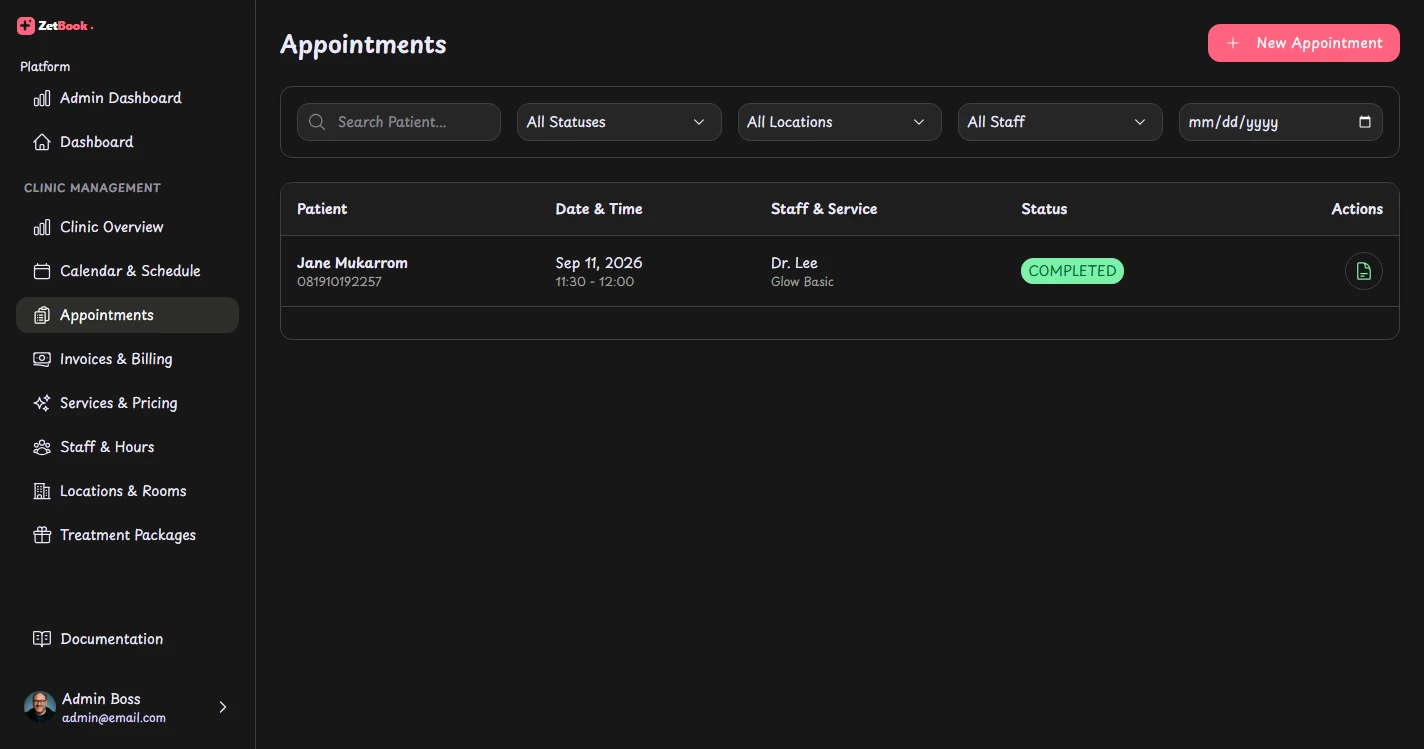Open Invoices & Billing section
Screen dimensions: 1424x749
click(x=127, y=359)
